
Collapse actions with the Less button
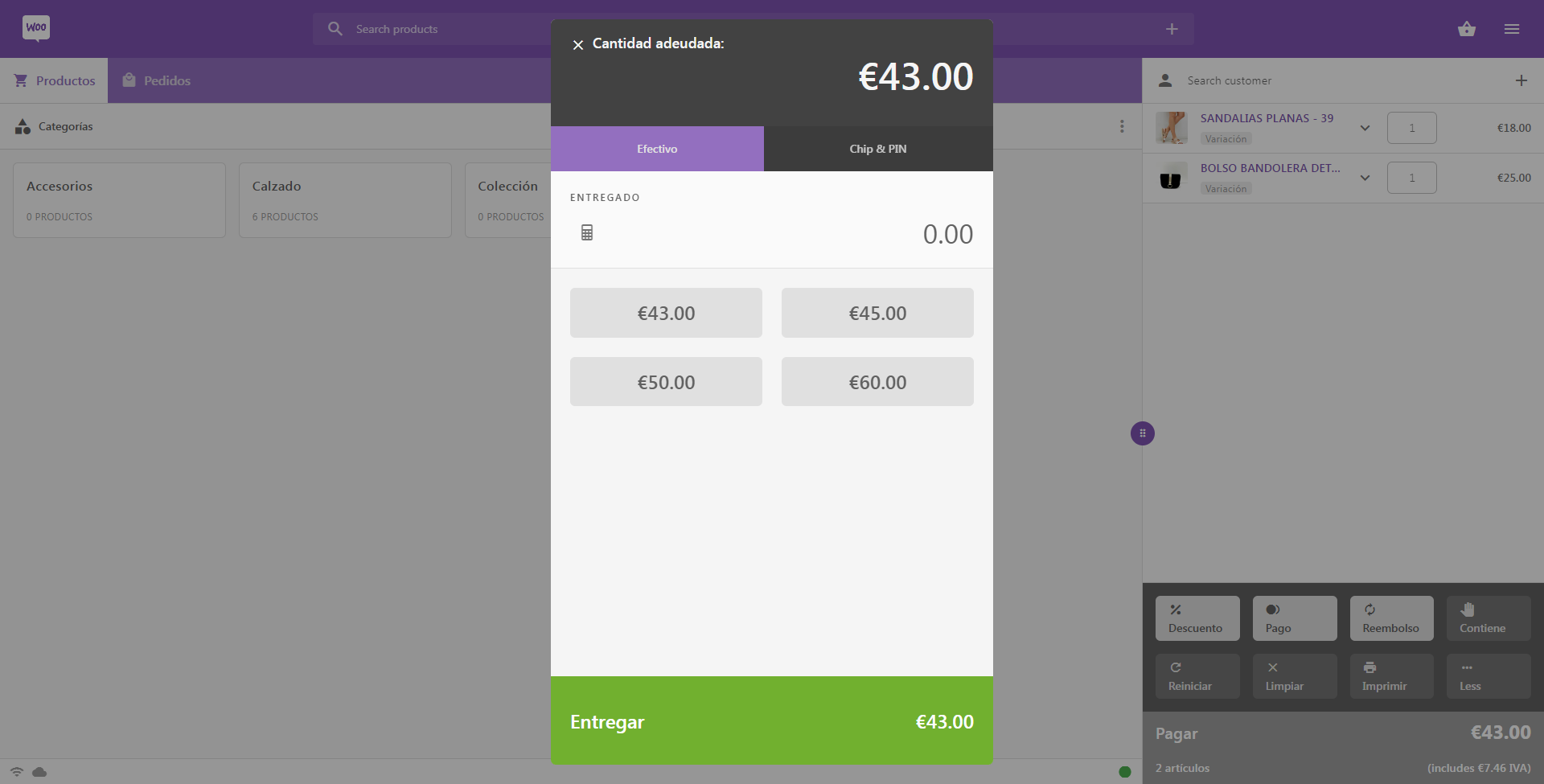click(x=1488, y=675)
